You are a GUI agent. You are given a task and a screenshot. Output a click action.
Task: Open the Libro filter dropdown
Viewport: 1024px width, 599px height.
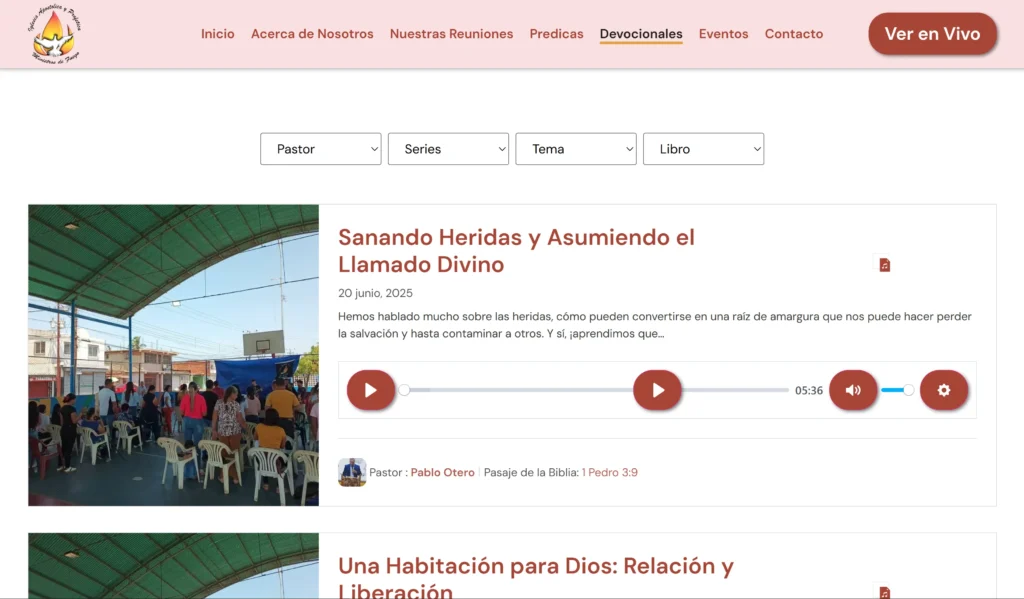[703, 149]
